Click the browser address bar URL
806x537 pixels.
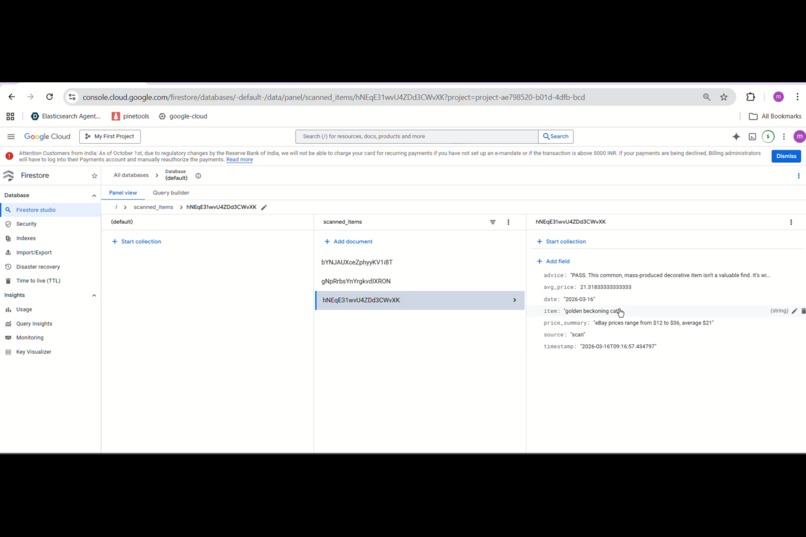[x=334, y=97]
